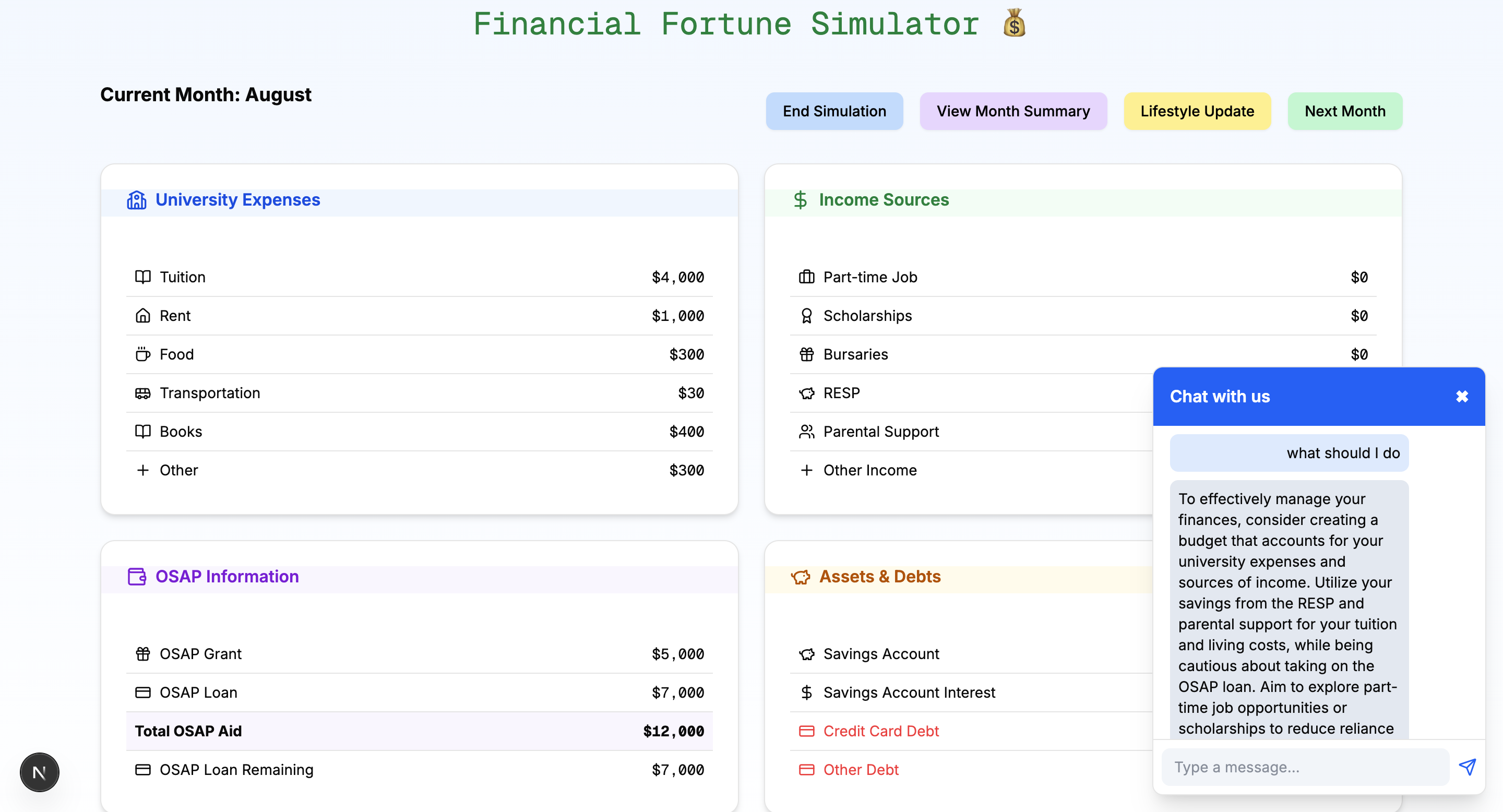The image size is (1503, 812).
Task: Click the send message paper plane icon
Action: click(1468, 767)
